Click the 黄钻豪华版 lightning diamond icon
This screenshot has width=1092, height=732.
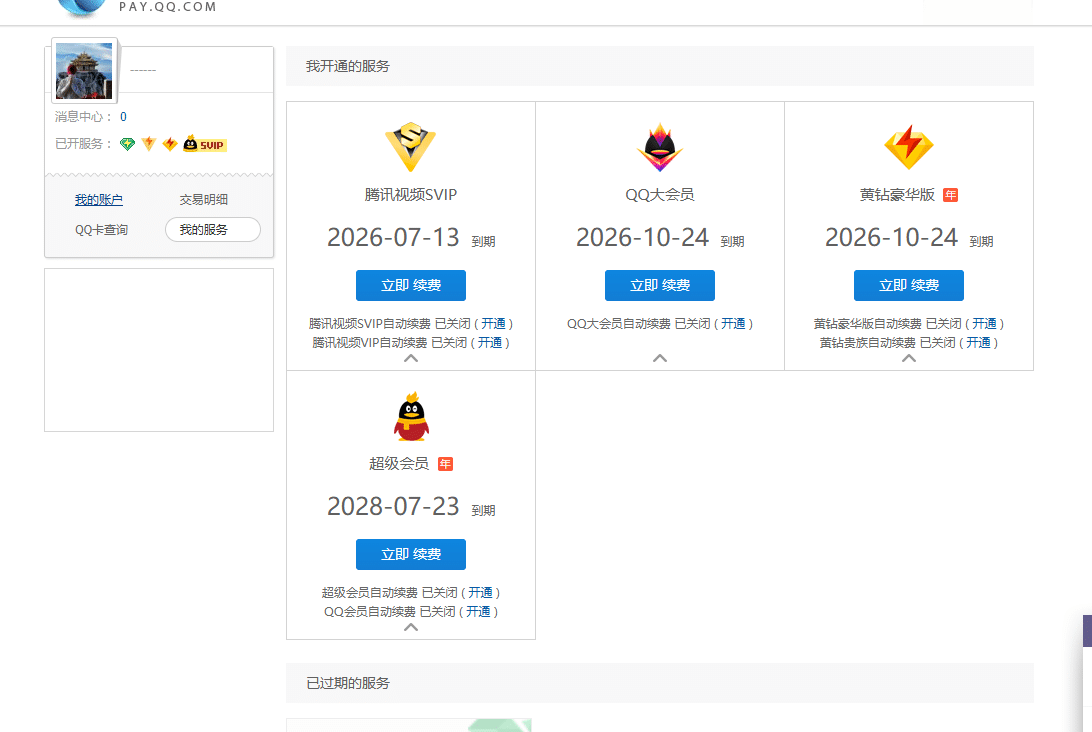tap(909, 147)
